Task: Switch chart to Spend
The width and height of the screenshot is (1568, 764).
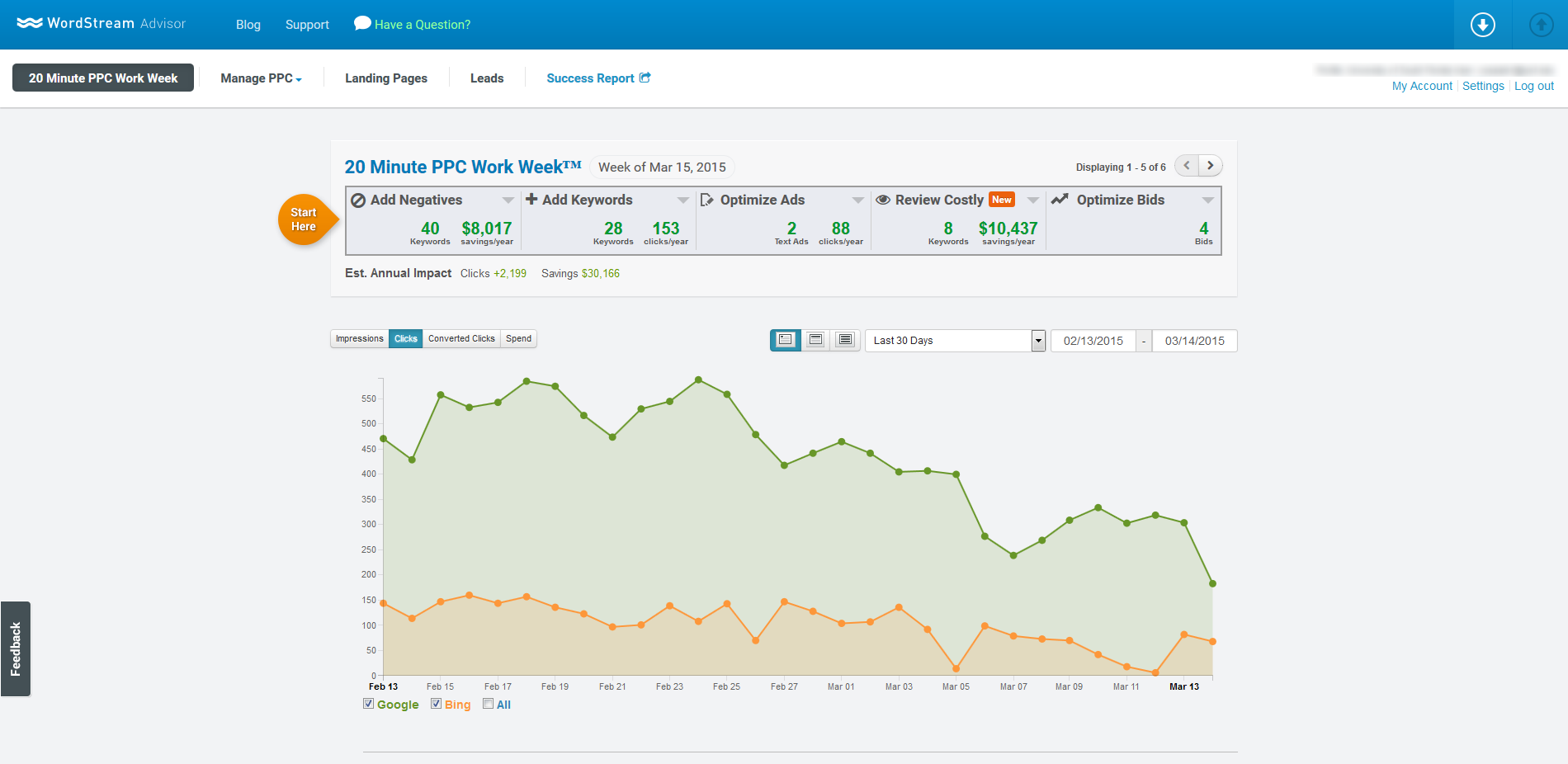Action: click(518, 338)
